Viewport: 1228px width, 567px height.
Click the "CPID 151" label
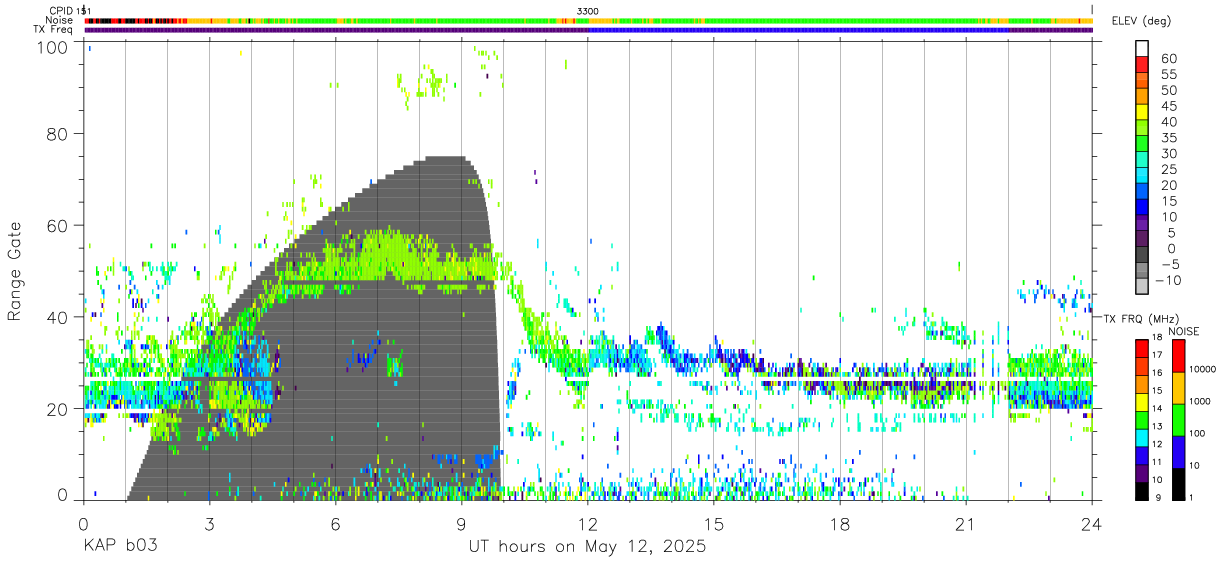(69, 11)
